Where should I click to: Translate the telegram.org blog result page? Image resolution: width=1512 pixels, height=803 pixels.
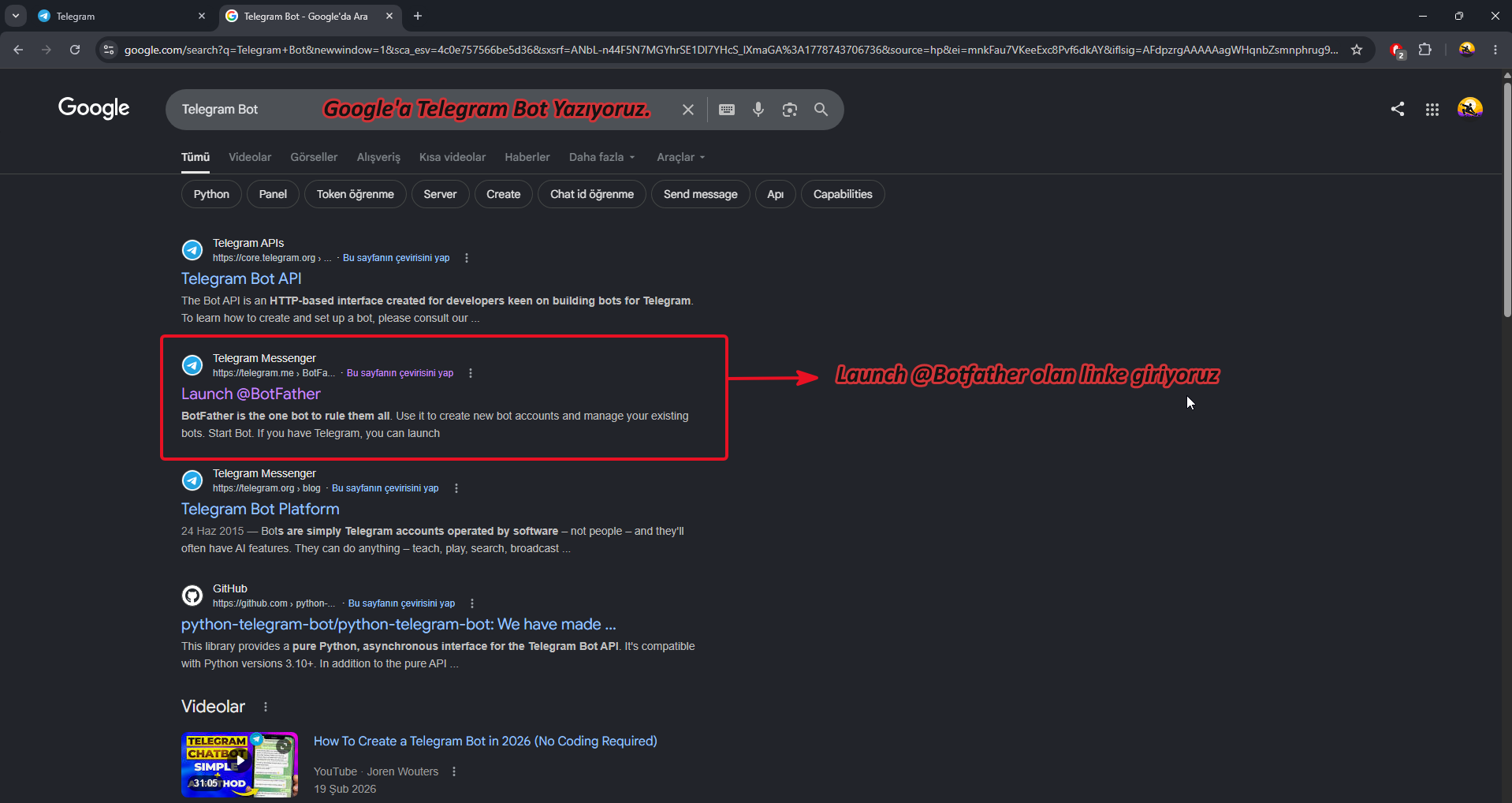click(385, 488)
